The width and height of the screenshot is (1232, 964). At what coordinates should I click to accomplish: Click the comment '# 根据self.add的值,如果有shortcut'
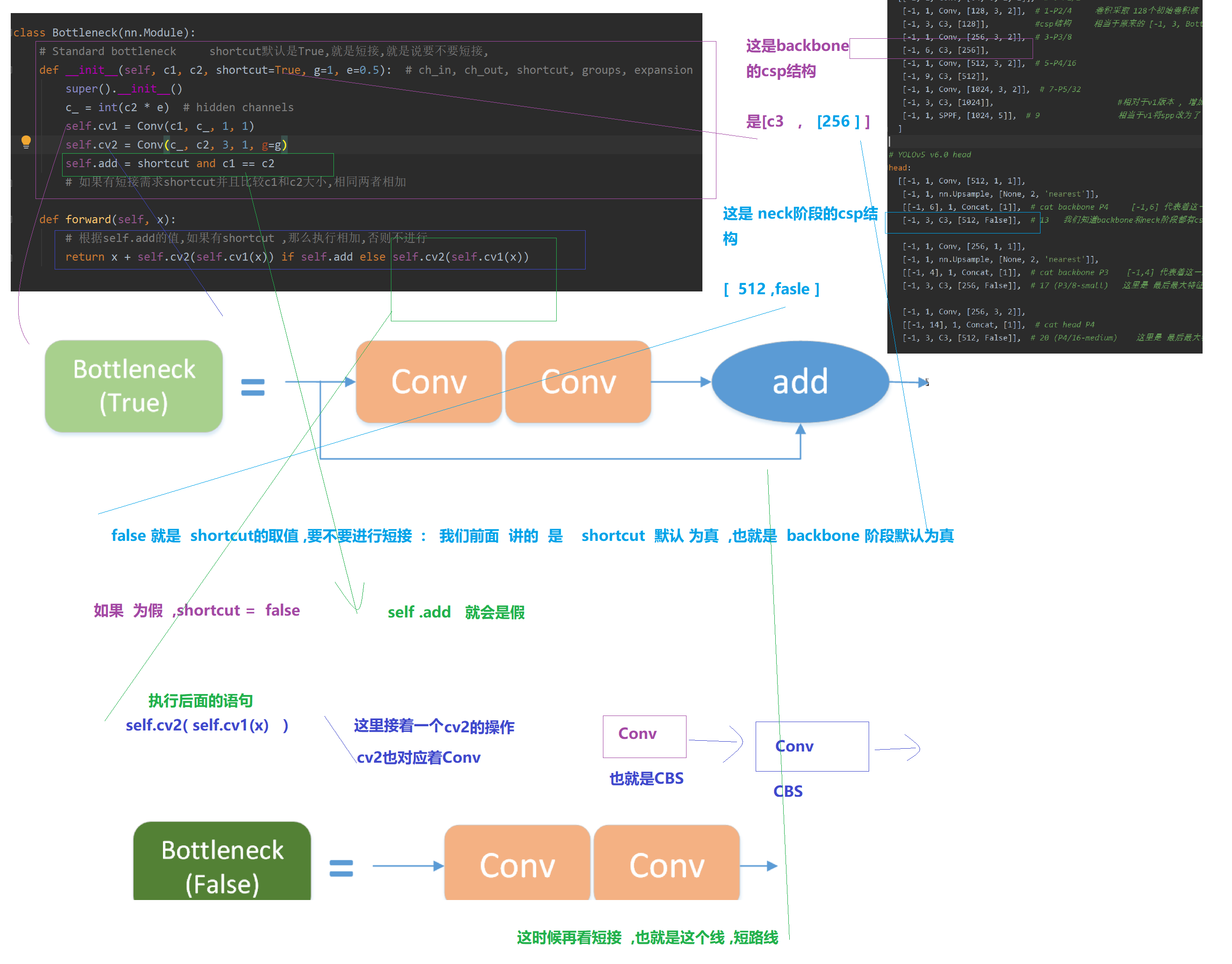coord(246,238)
